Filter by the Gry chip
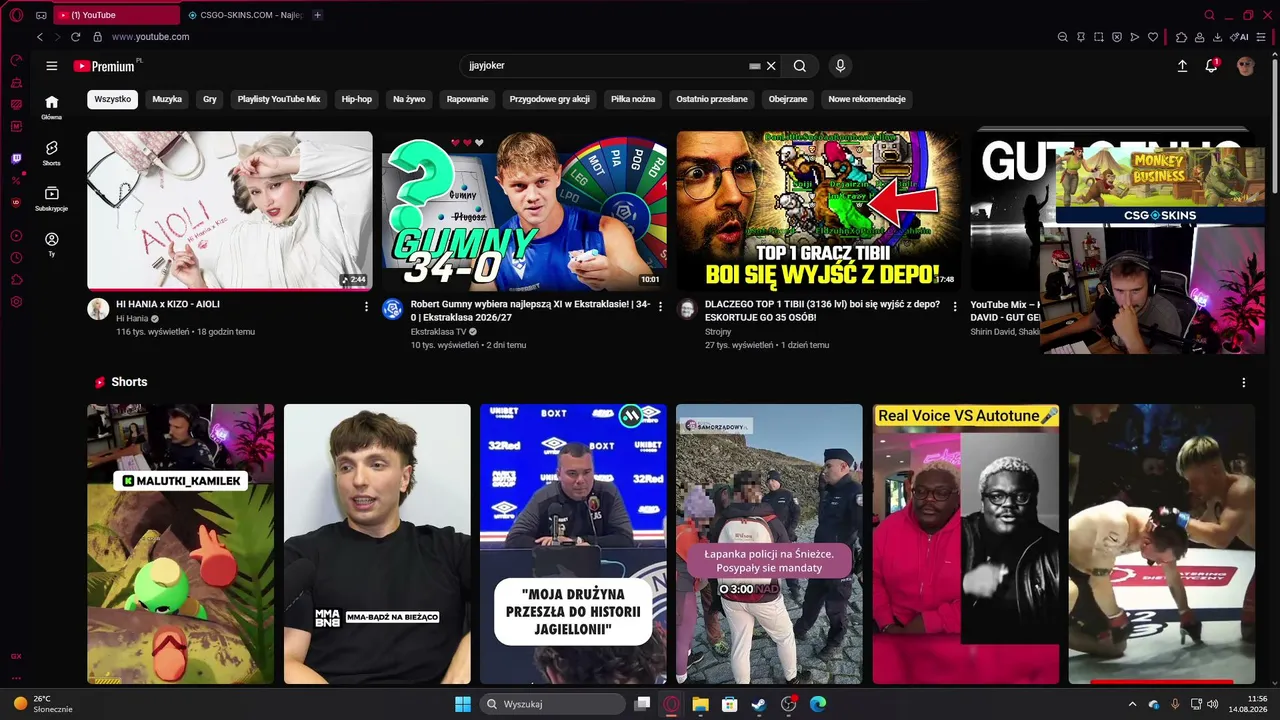The width and height of the screenshot is (1280, 720). click(210, 99)
